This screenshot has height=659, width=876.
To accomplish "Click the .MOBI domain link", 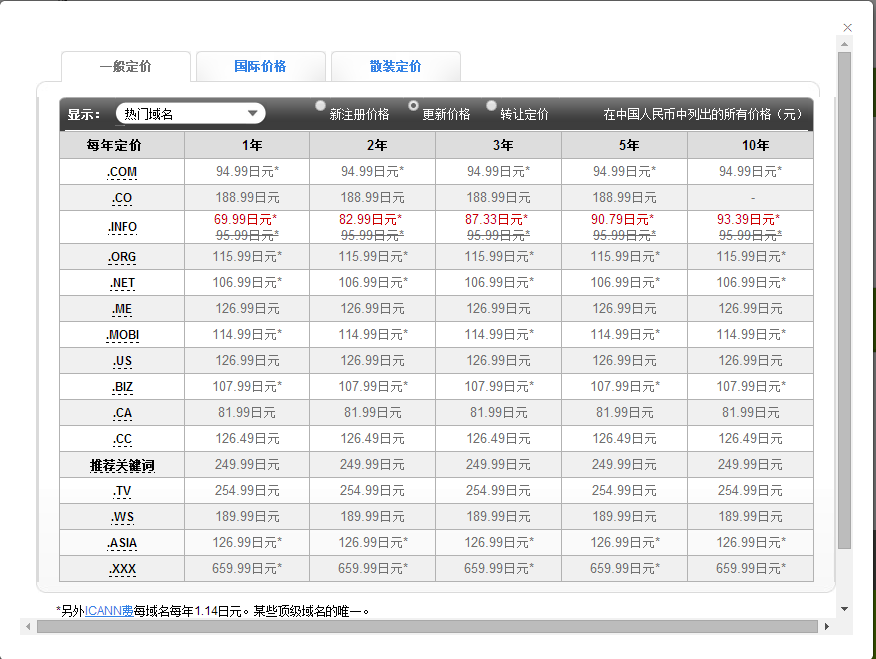I will (x=122, y=335).
